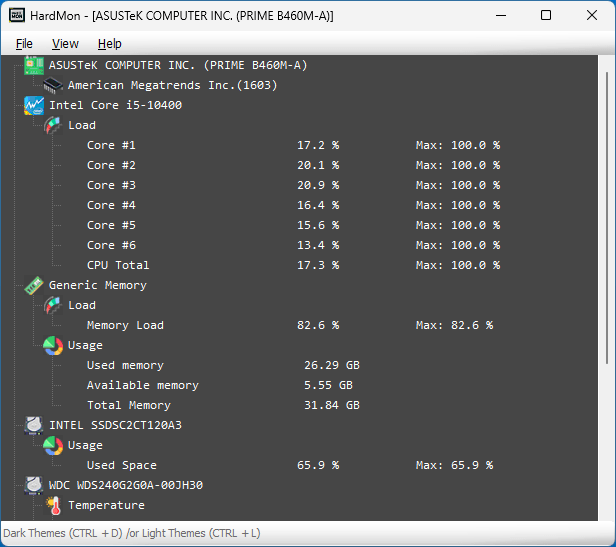Click the INTEL SSDSC2CT120A3 drive icon
The height and width of the screenshot is (547, 616).
point(34,425)
